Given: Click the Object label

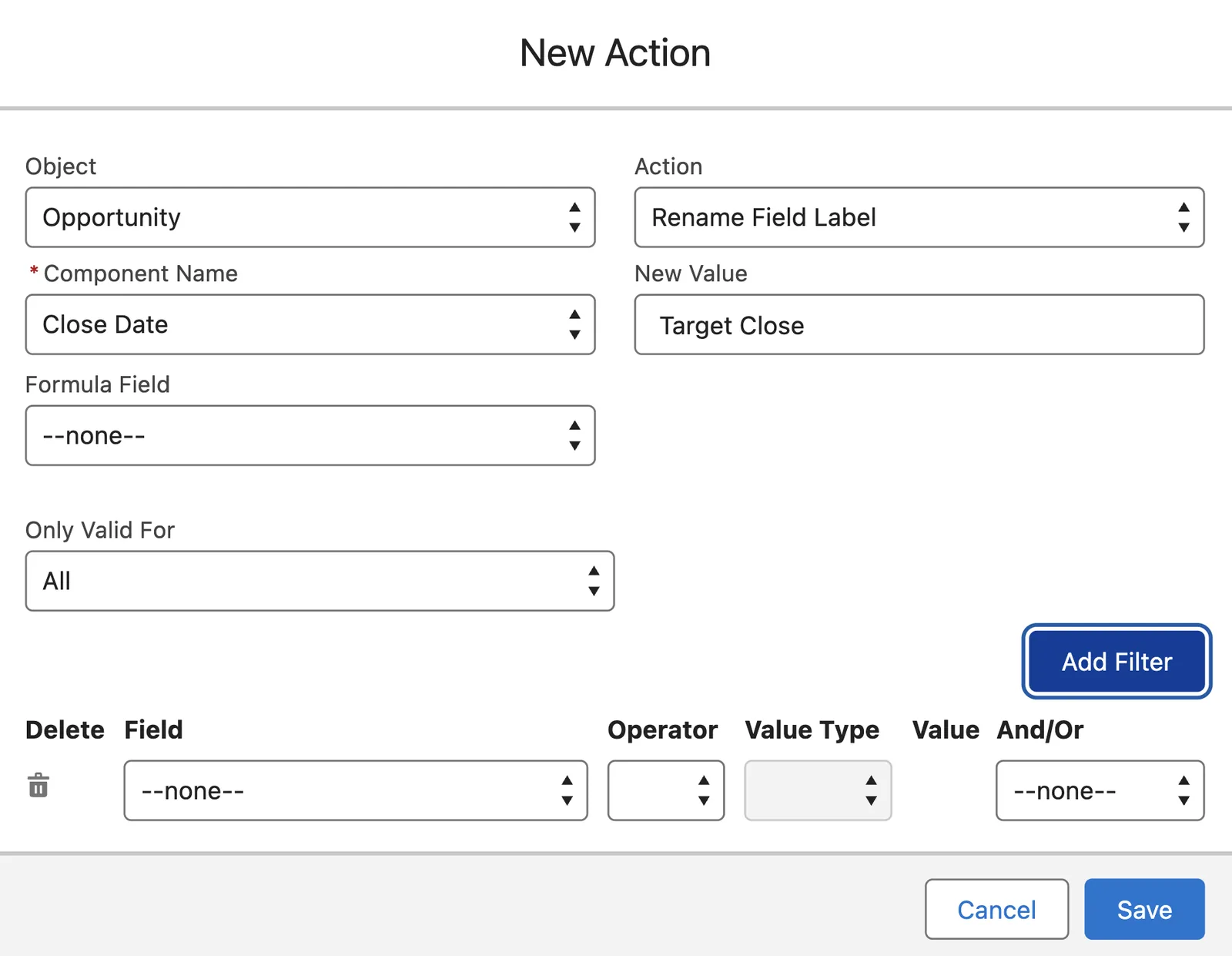Looking at the screenshot, I should coord(61,166).
